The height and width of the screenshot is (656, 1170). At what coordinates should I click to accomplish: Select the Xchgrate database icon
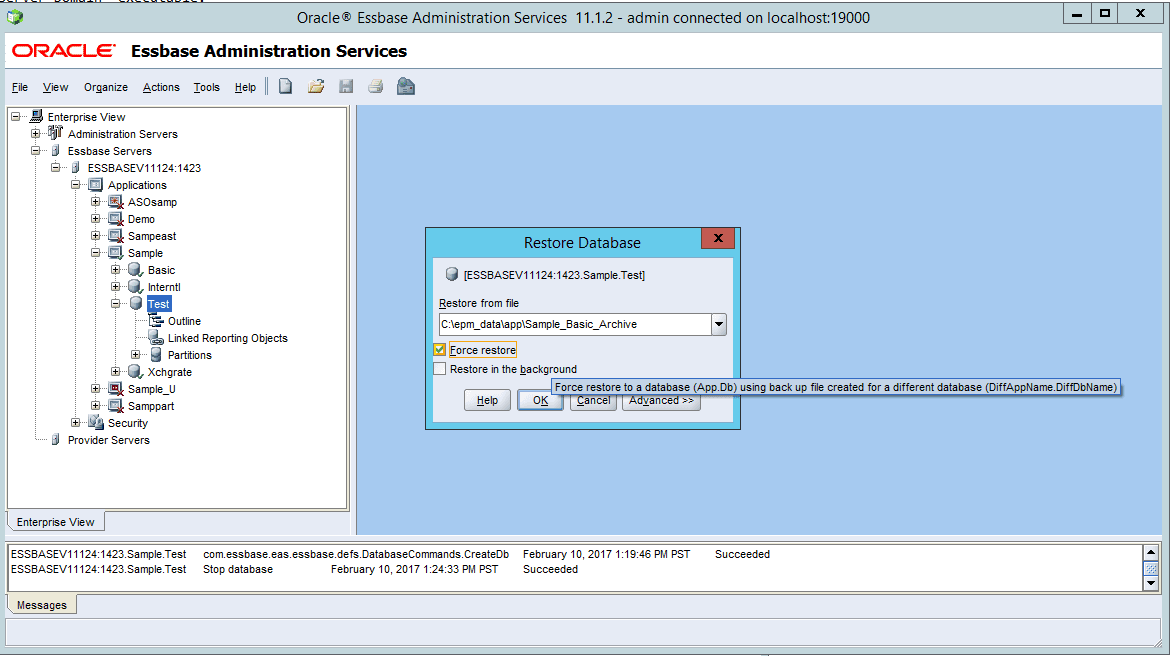[136, 371]
